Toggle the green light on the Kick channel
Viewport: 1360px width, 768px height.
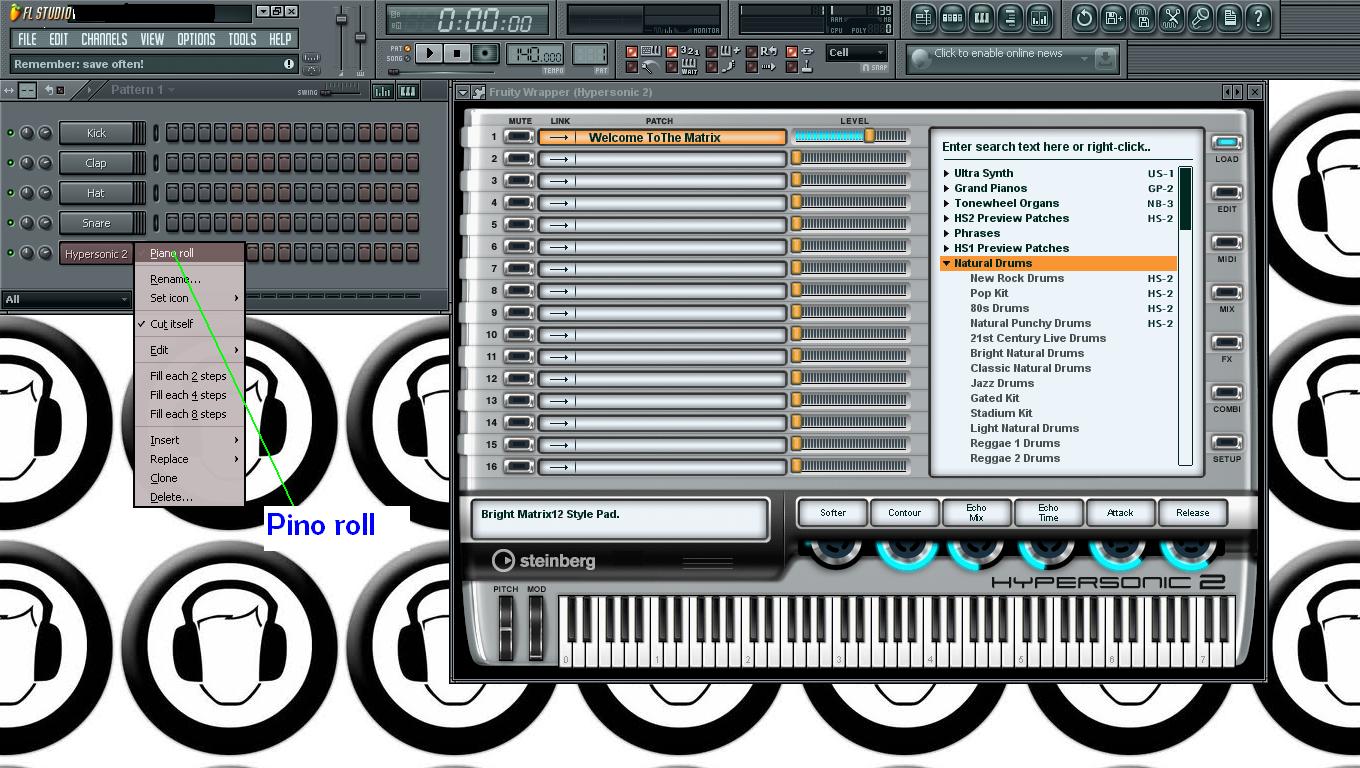tap(10, 132)
